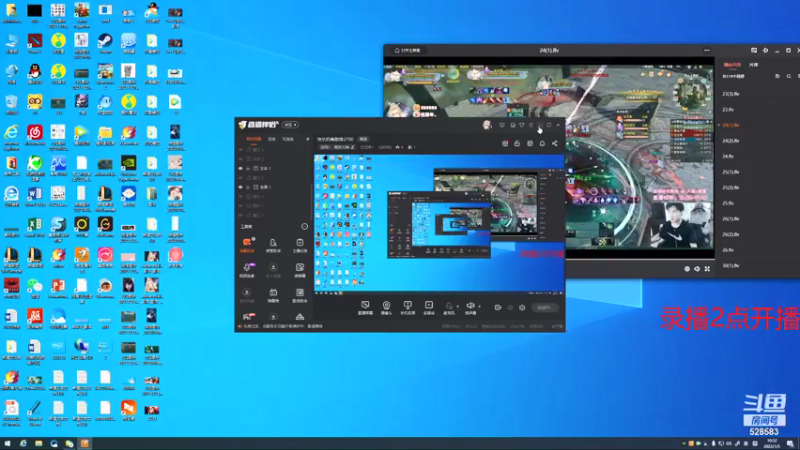Viewport: 800px width, 450px height.
Task: Select Word desktop shortcut icon
Action: 35,196
